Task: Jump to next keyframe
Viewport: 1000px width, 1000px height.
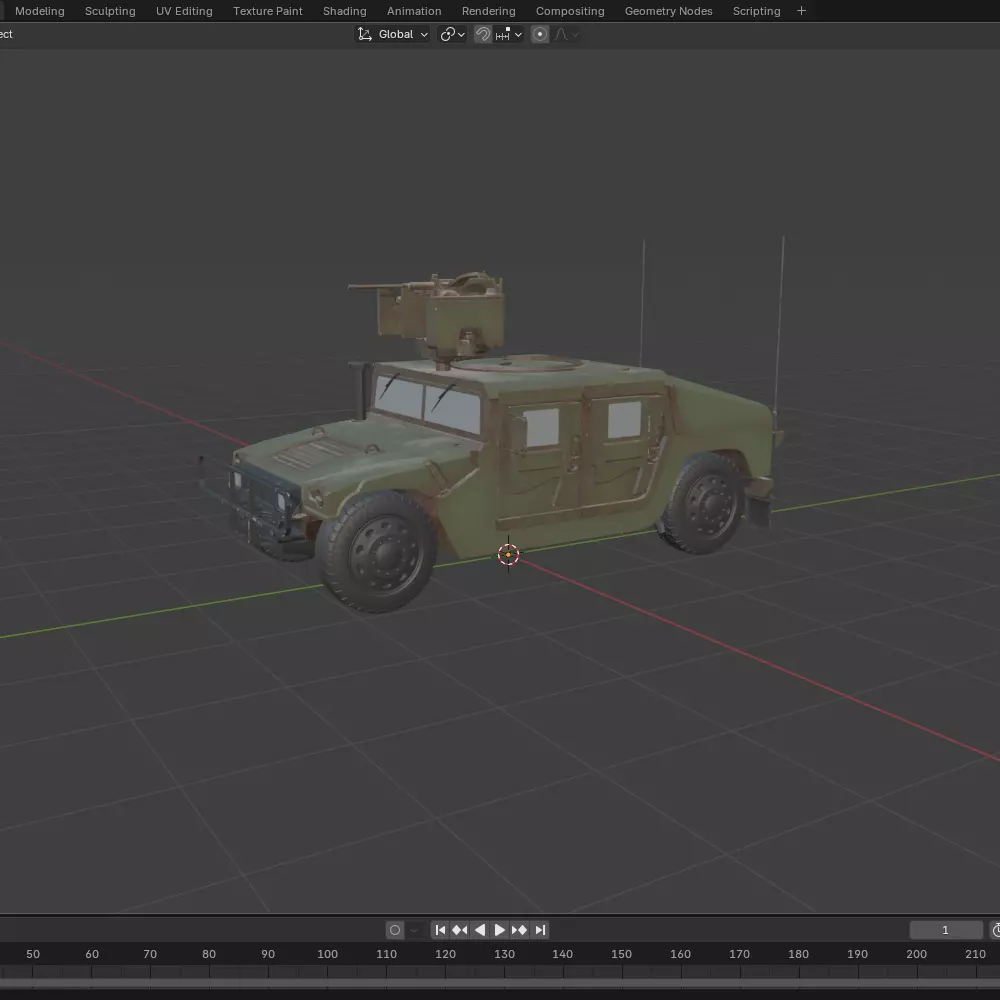Action: (519, 930)
